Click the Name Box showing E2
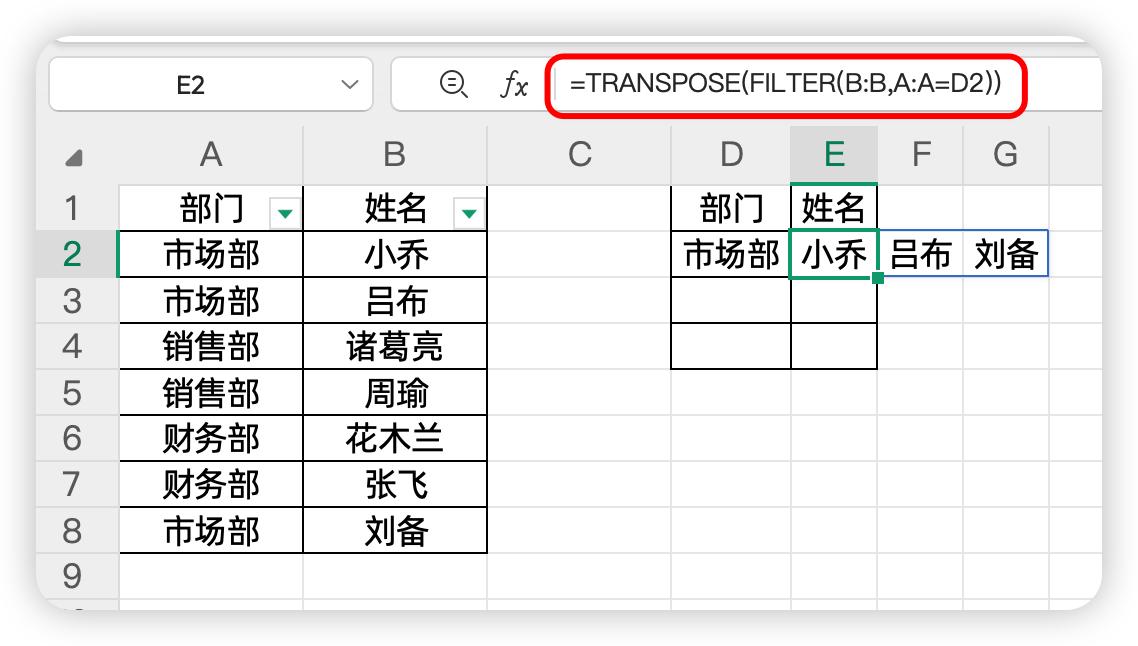The image size is (1138, 646). coord(190,85)
